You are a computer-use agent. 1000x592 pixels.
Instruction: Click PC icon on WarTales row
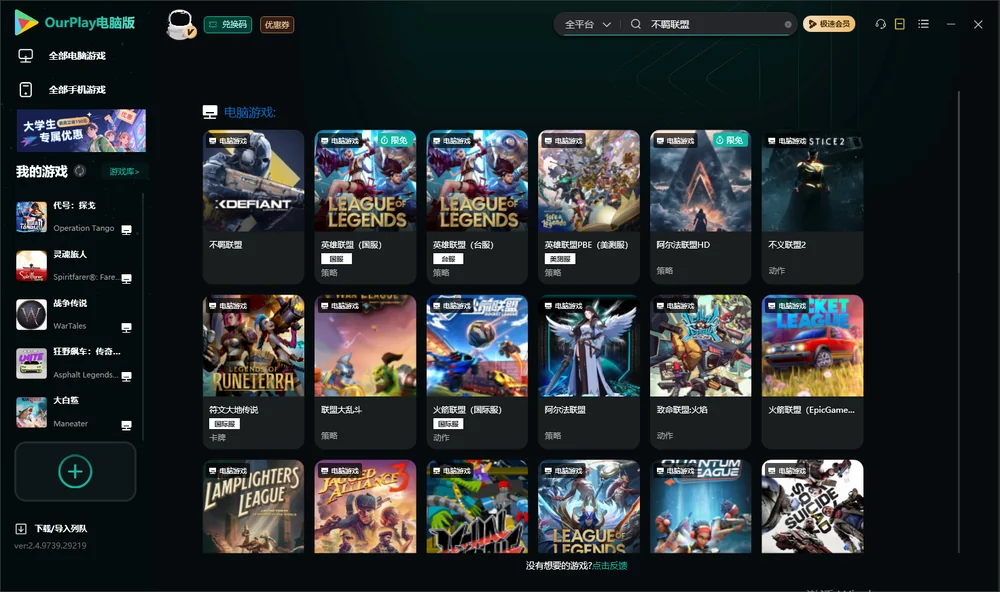[x=127, y=328]
